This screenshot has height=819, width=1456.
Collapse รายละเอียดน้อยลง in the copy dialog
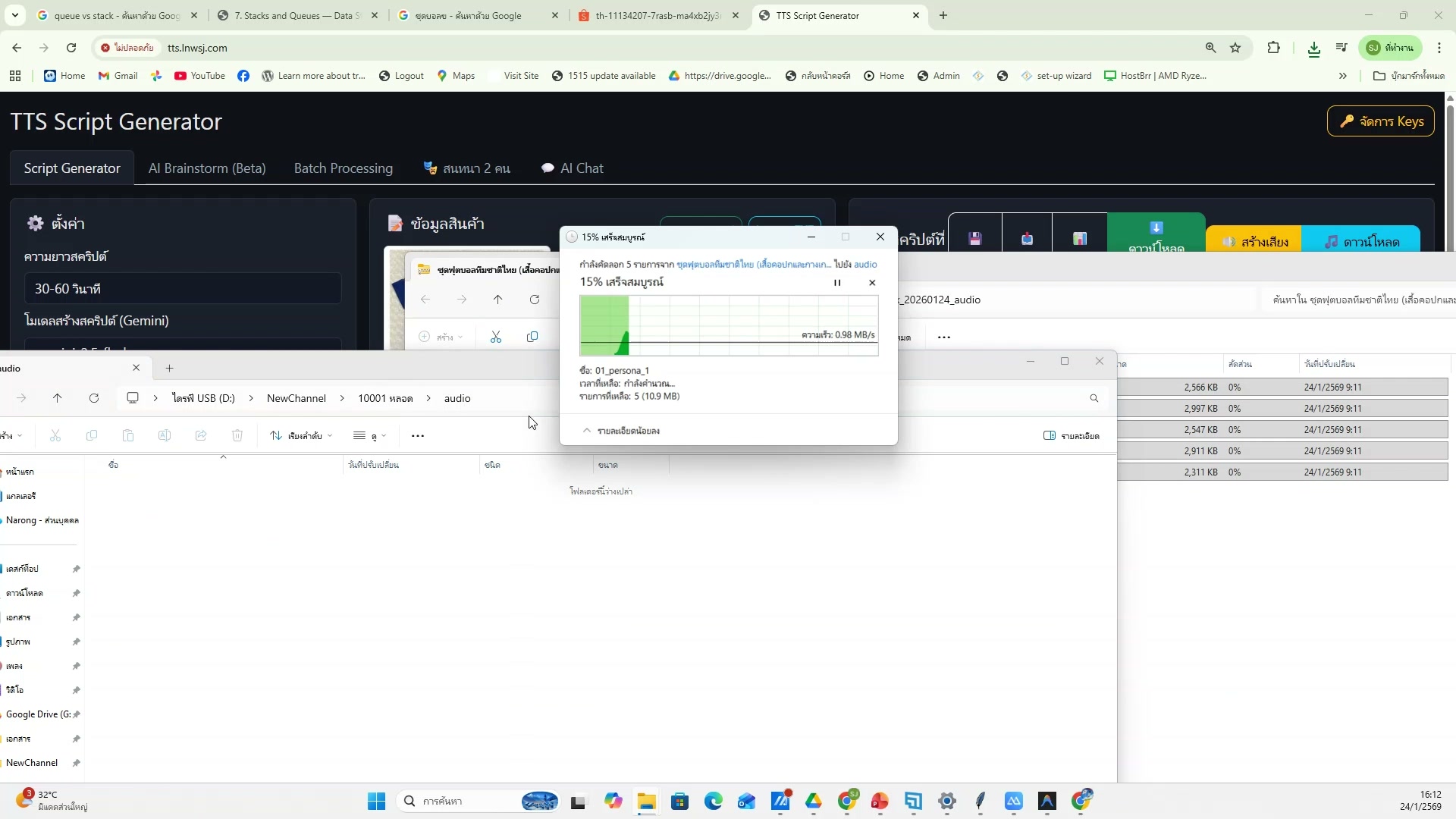(622, 430)
